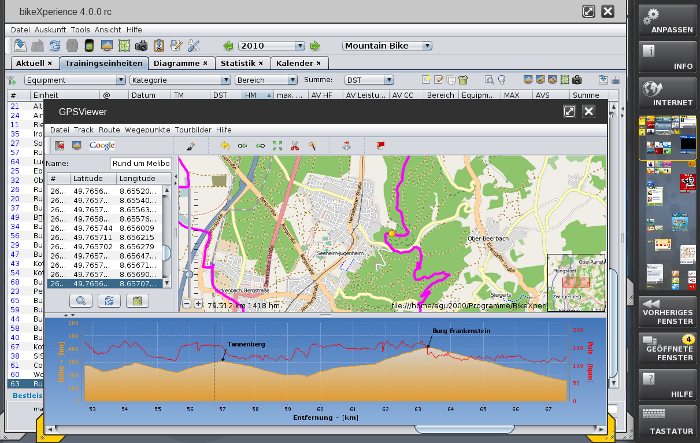Click the map zoom slider handle
This screenshot has height=443, width=700.
[x=189, y=274]
